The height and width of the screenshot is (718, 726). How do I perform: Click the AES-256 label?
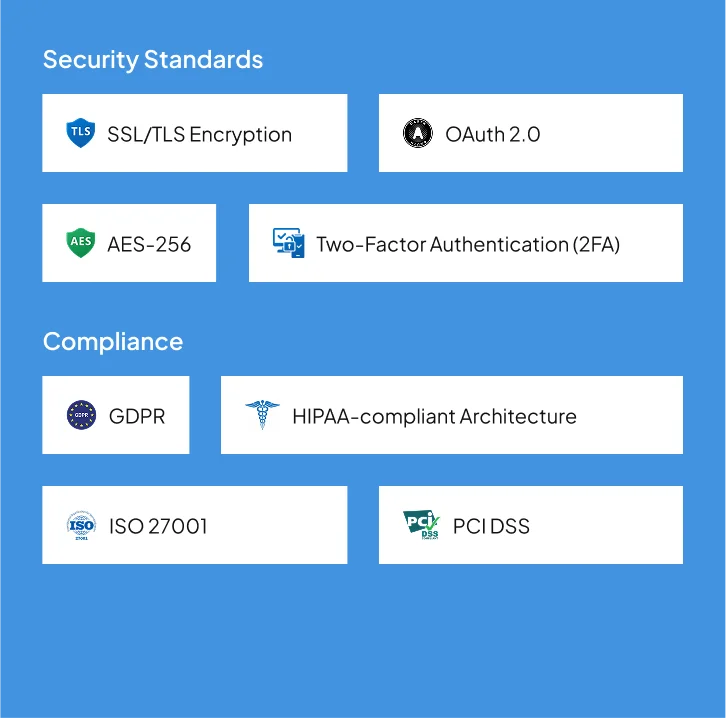point(149,244)
